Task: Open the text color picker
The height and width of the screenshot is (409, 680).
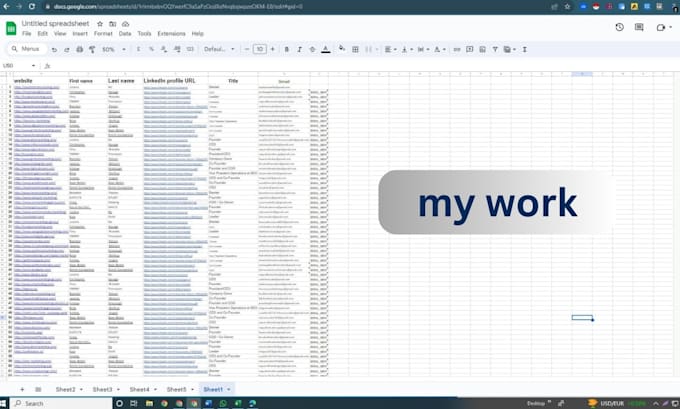Action: tap(326, 49)
